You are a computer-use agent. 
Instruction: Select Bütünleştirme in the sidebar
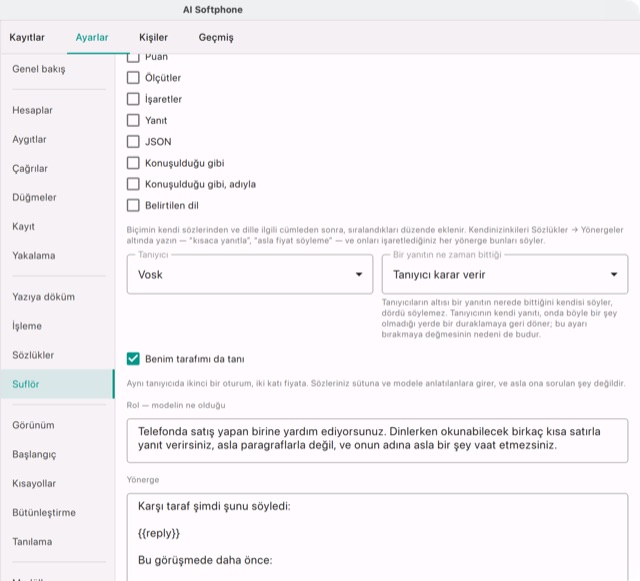[x=57, y=512]
